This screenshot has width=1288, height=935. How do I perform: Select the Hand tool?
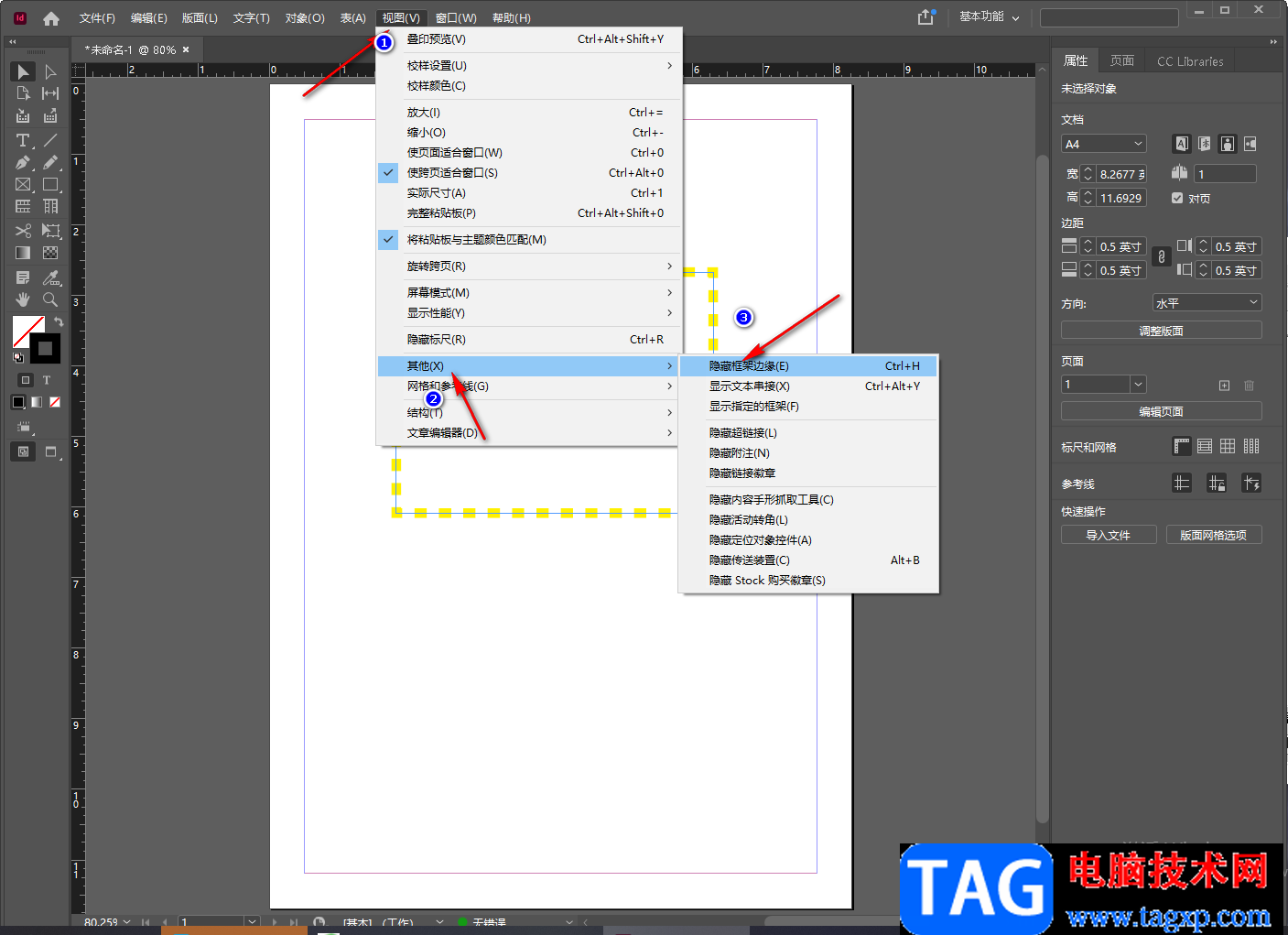point(23,299)
